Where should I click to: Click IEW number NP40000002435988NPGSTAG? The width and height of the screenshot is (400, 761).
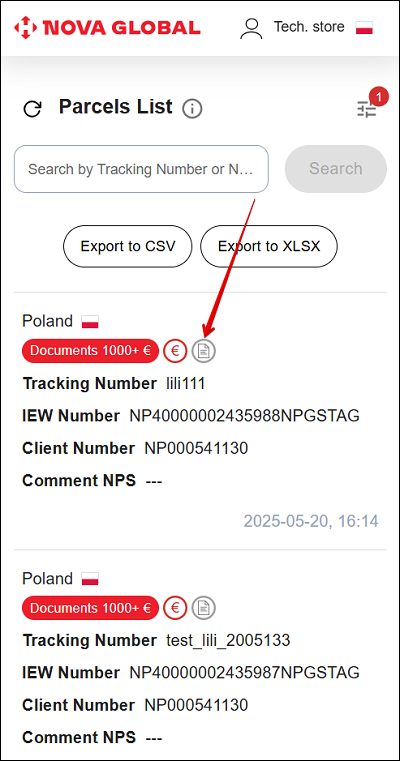(245, 416)
